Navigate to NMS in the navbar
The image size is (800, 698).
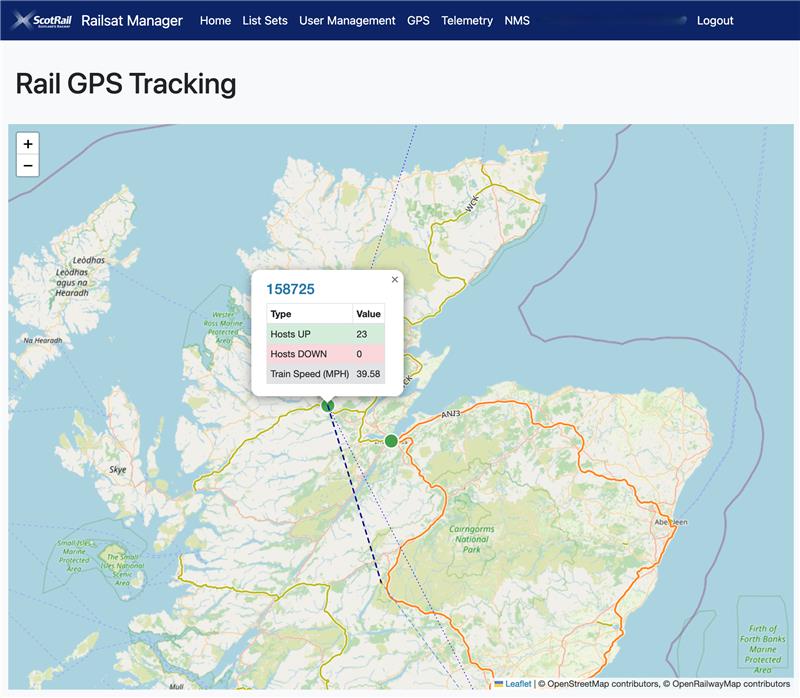click(517, 20)
